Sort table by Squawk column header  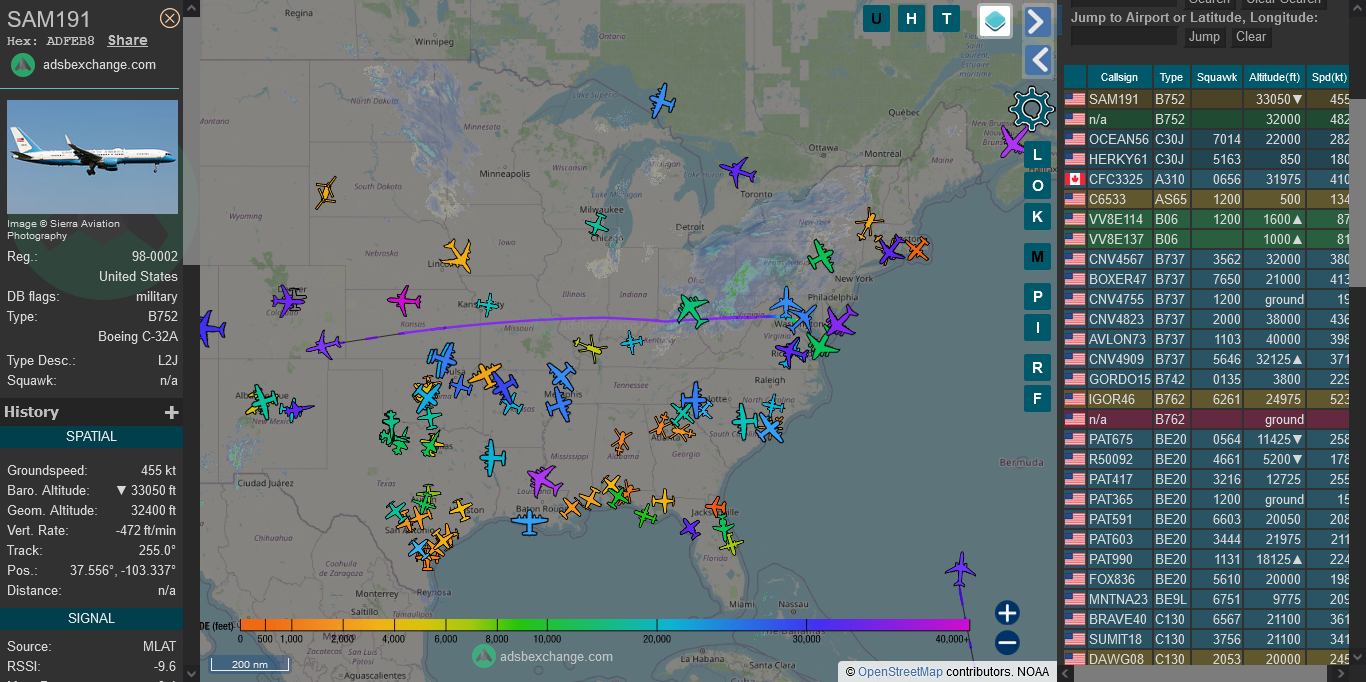point(1217,77)
